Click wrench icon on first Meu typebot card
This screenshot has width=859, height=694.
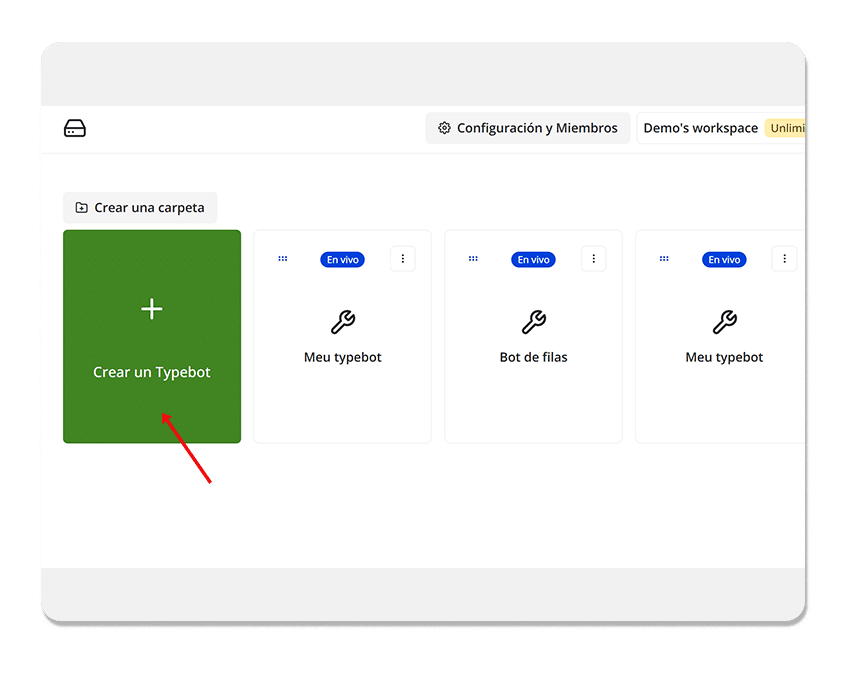point(342,322)
